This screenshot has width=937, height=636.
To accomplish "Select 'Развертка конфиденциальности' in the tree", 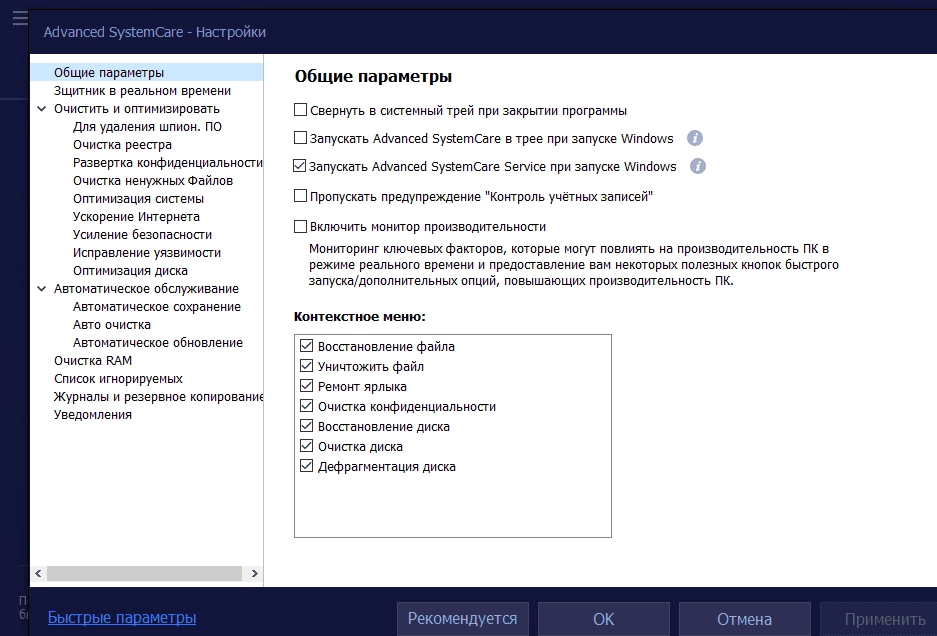I will pyautogui.click(x=167, y=163).
